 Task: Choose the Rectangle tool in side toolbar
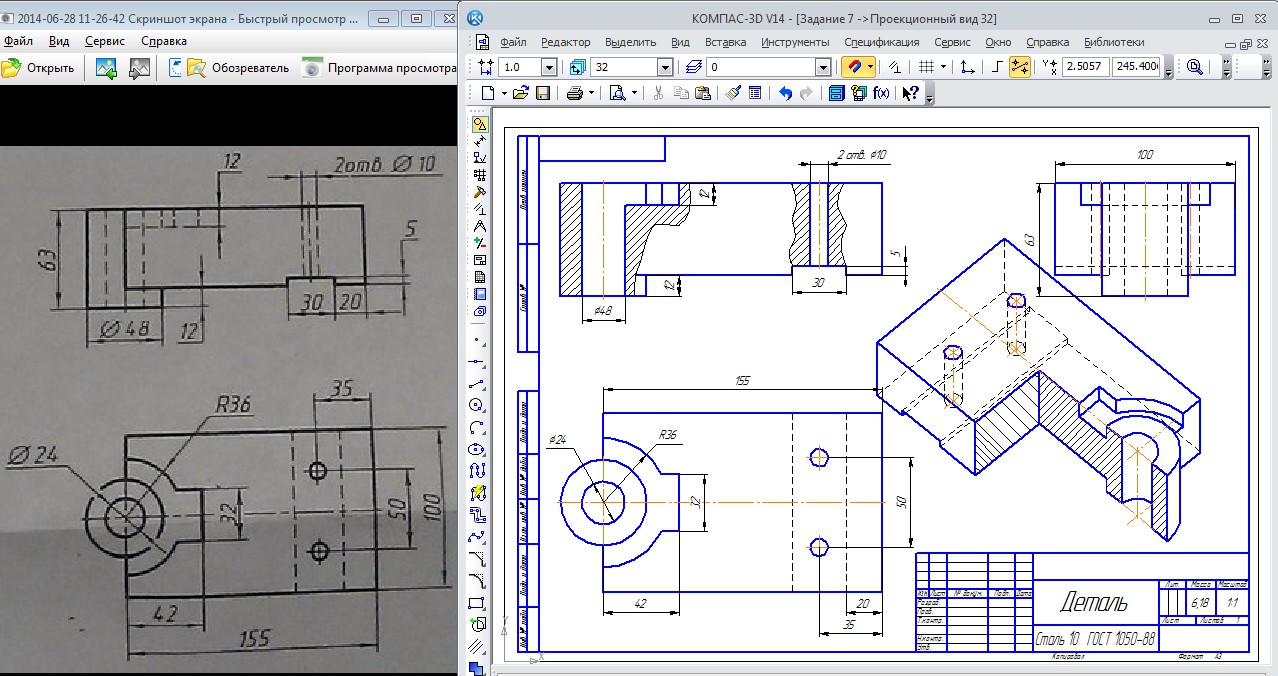(478, 603)
